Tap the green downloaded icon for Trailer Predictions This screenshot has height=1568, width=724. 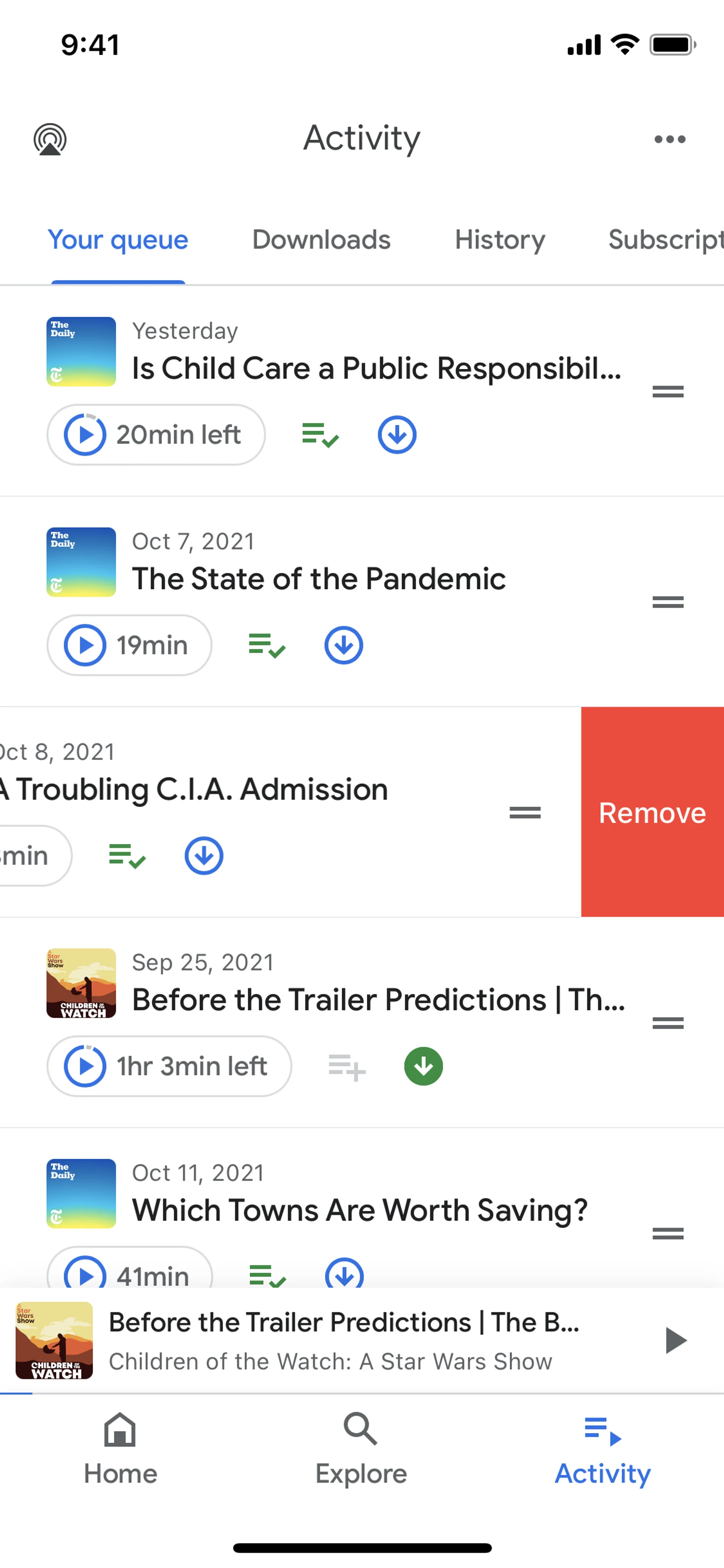[x=423, y=1066]
